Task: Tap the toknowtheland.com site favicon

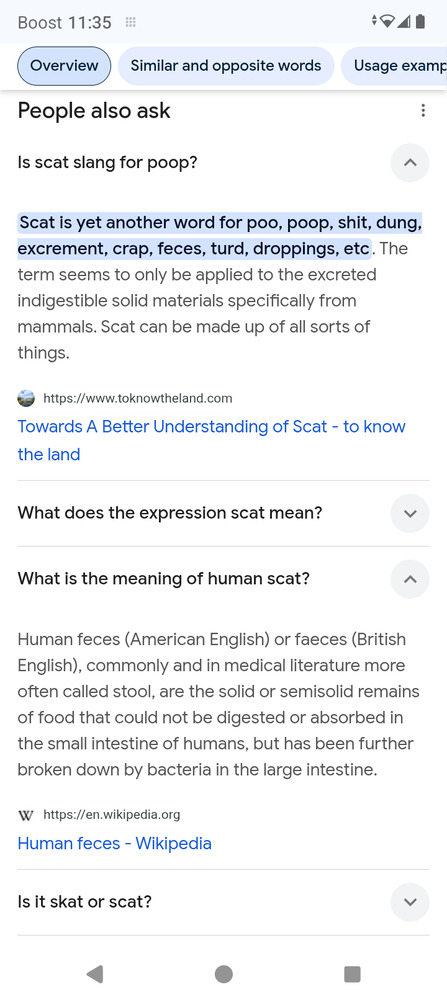Action: tap(26, 399)
